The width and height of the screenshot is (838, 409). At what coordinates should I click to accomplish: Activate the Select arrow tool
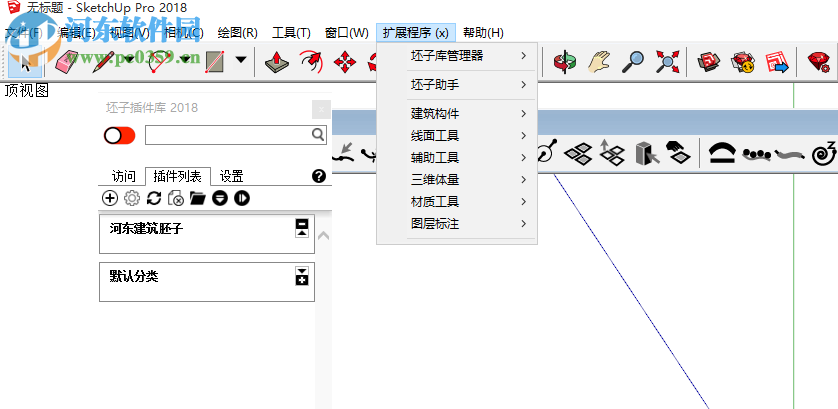26,63
